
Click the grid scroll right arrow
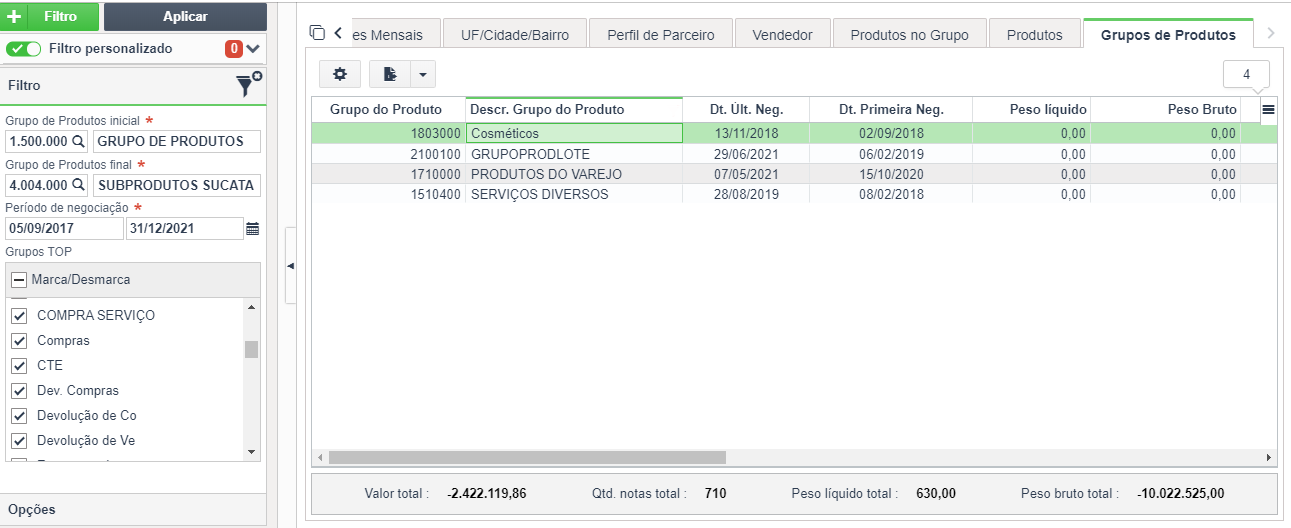pos(1268,457)
